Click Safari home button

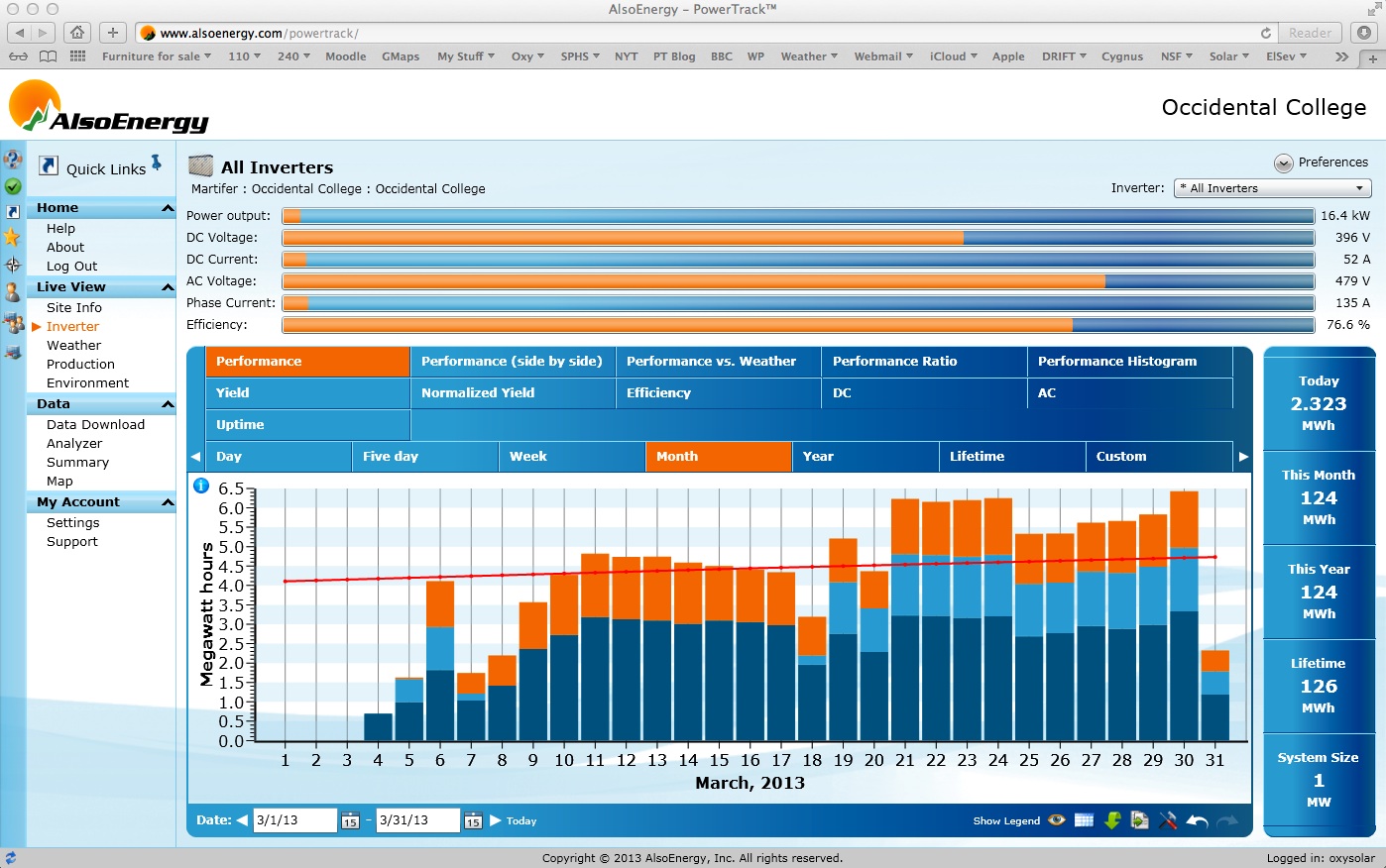[x=77, y=33]
